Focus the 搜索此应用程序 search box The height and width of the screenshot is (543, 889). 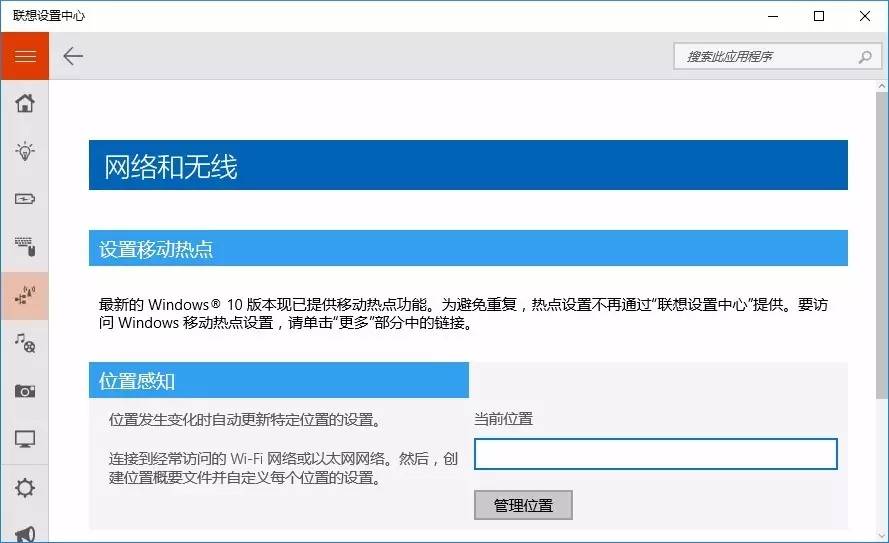(x=777, y=56)
